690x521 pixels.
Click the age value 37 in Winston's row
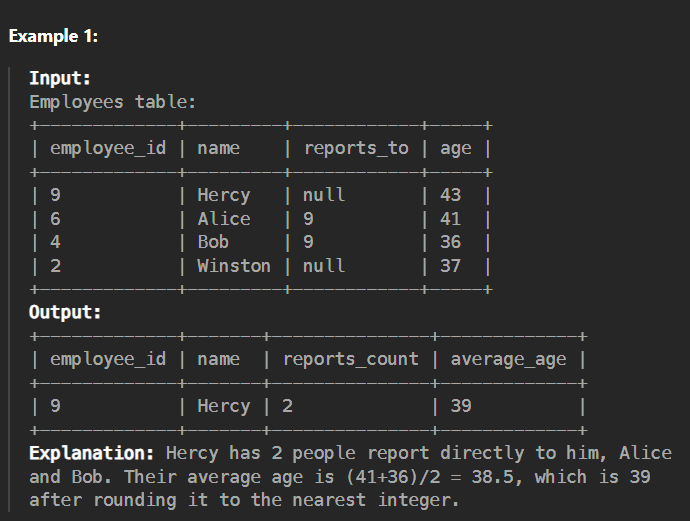450,266
